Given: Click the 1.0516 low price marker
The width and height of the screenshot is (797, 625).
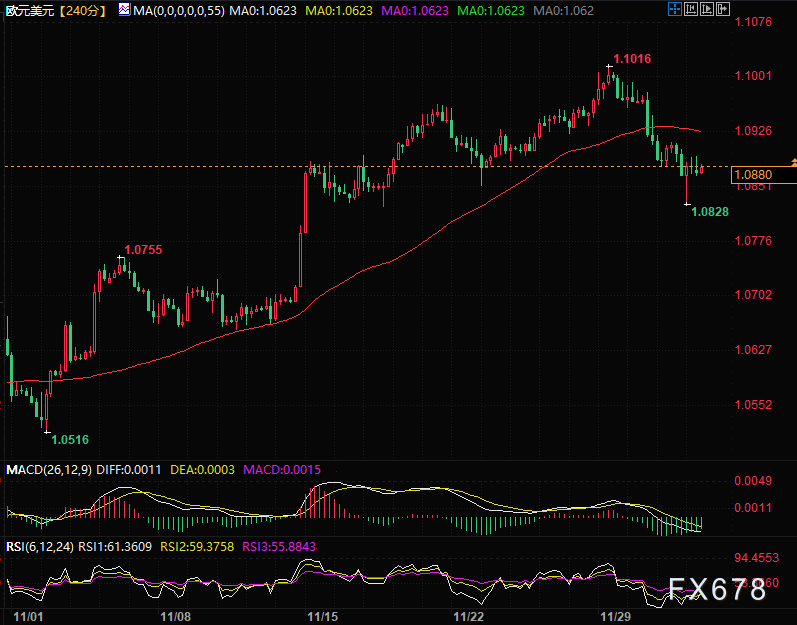Looking at the screenshot, I should coord(70,440).
